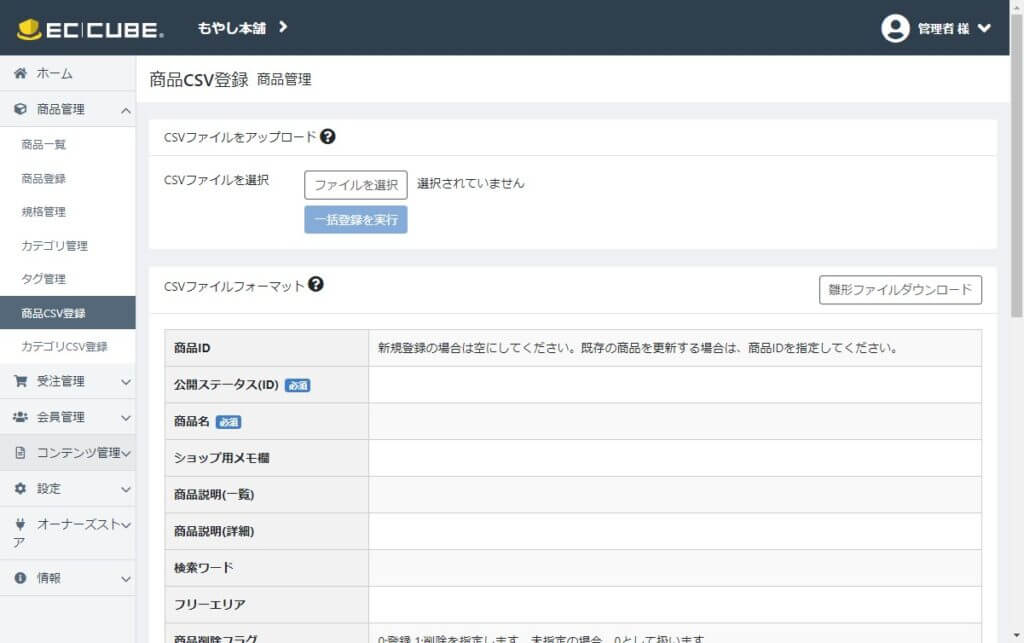Screen dimensions: 1024x643
Task: Open 商品一覧 in the sidebar
Action: [44, 145]
